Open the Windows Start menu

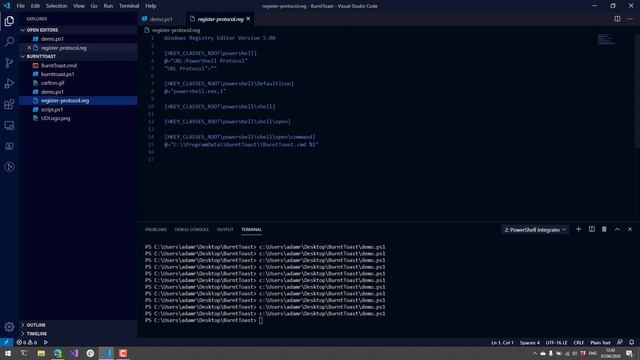tap(7, 353)
